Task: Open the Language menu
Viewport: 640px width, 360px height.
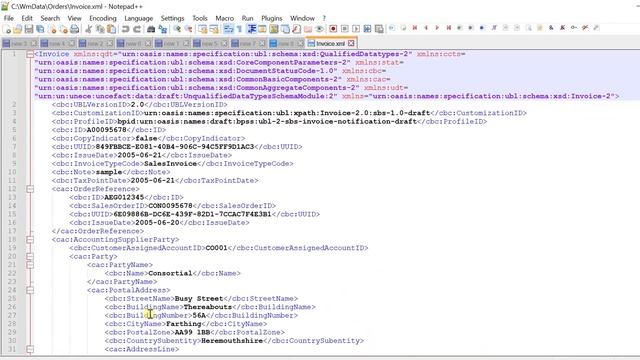Action: [138, 18]
